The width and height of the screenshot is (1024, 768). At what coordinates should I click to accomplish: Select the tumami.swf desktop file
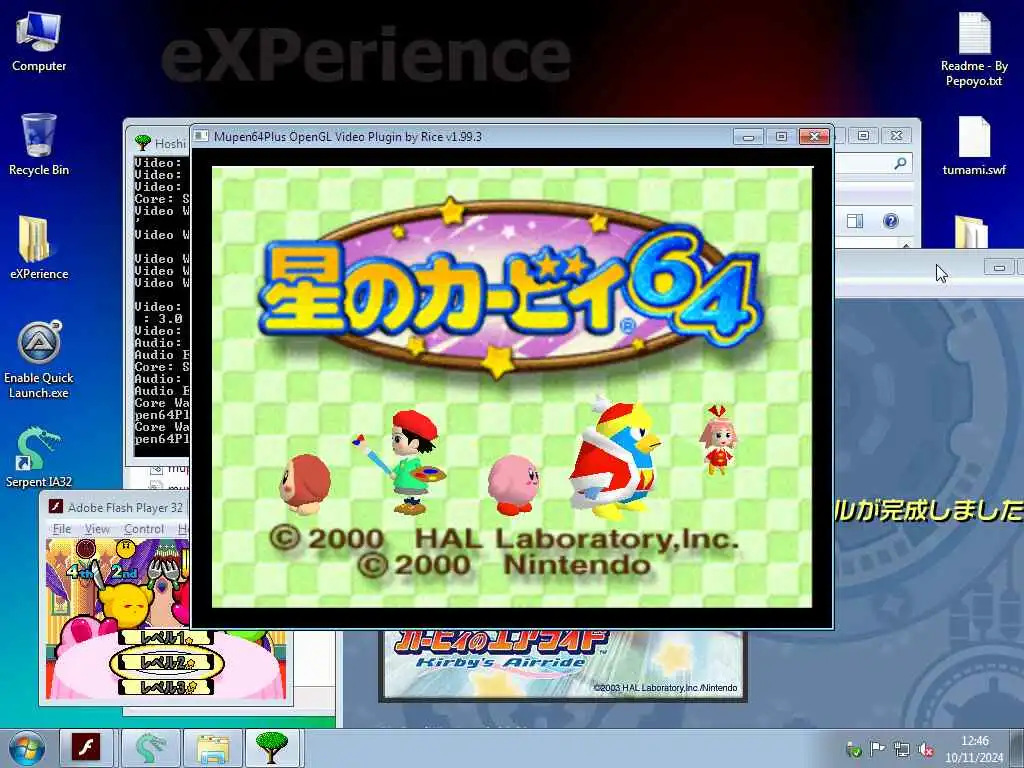click(x=974, y=146)
